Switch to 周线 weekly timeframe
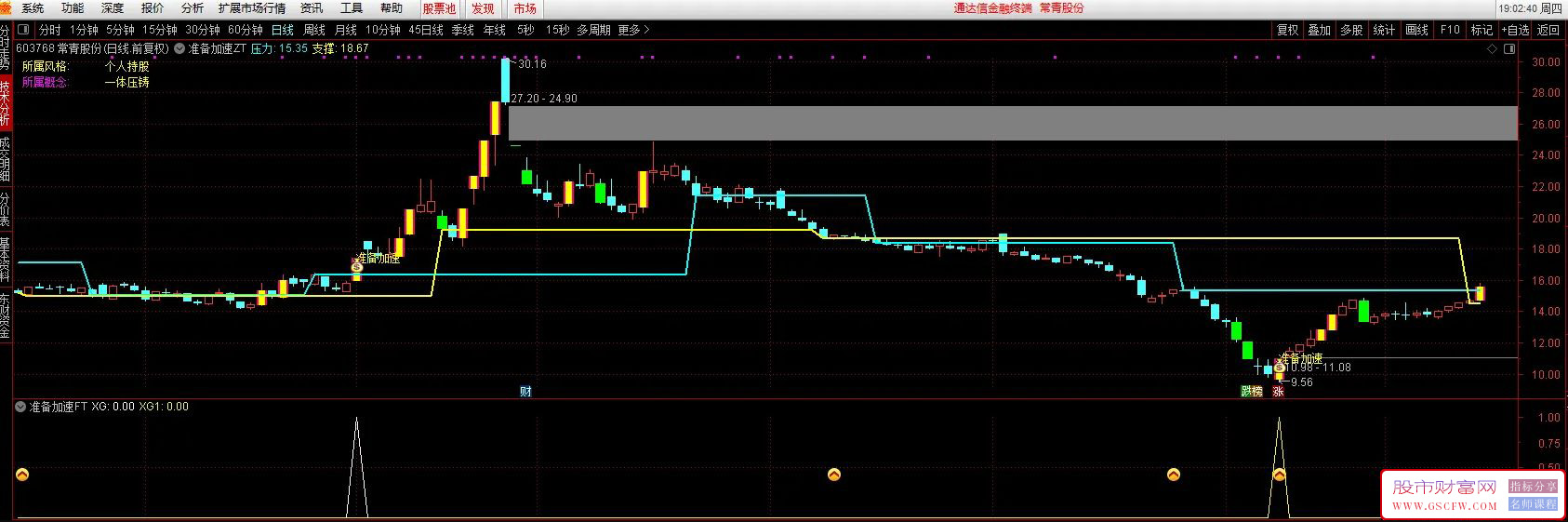1568x522 pixels. point(314,30)
